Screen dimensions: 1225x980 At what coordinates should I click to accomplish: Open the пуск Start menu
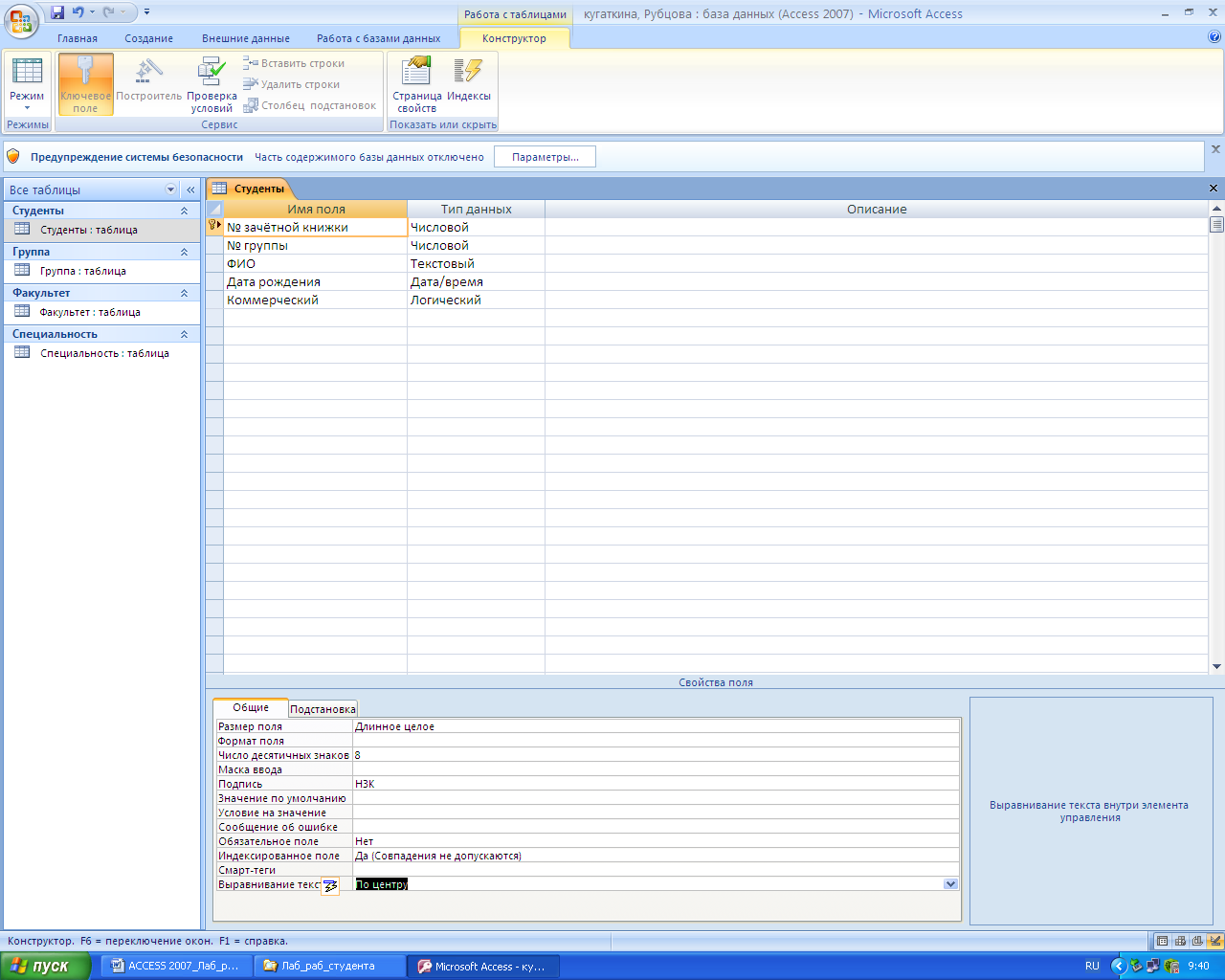coord(46,967)
